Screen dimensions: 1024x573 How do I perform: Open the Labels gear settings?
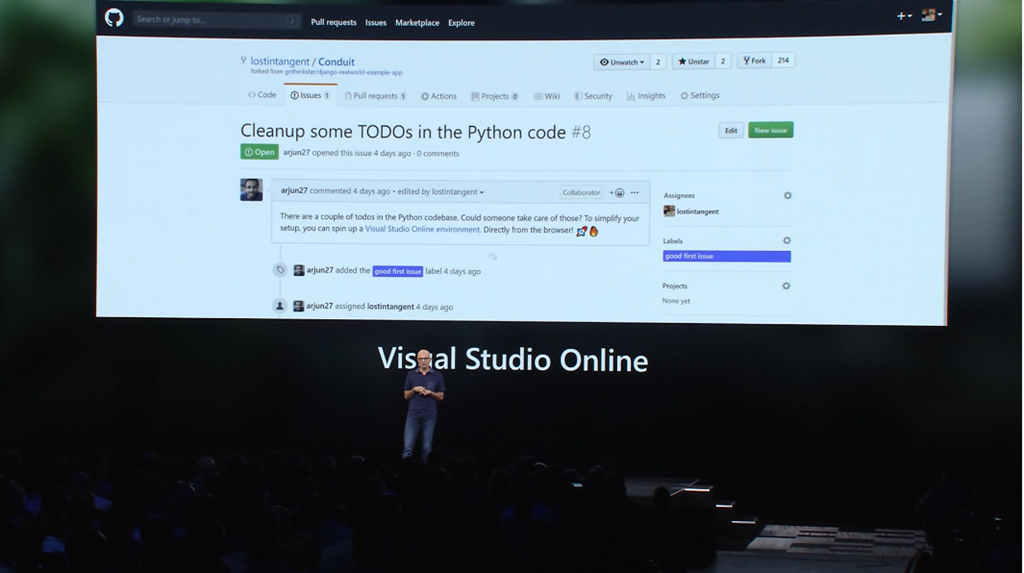pos(787,240)
